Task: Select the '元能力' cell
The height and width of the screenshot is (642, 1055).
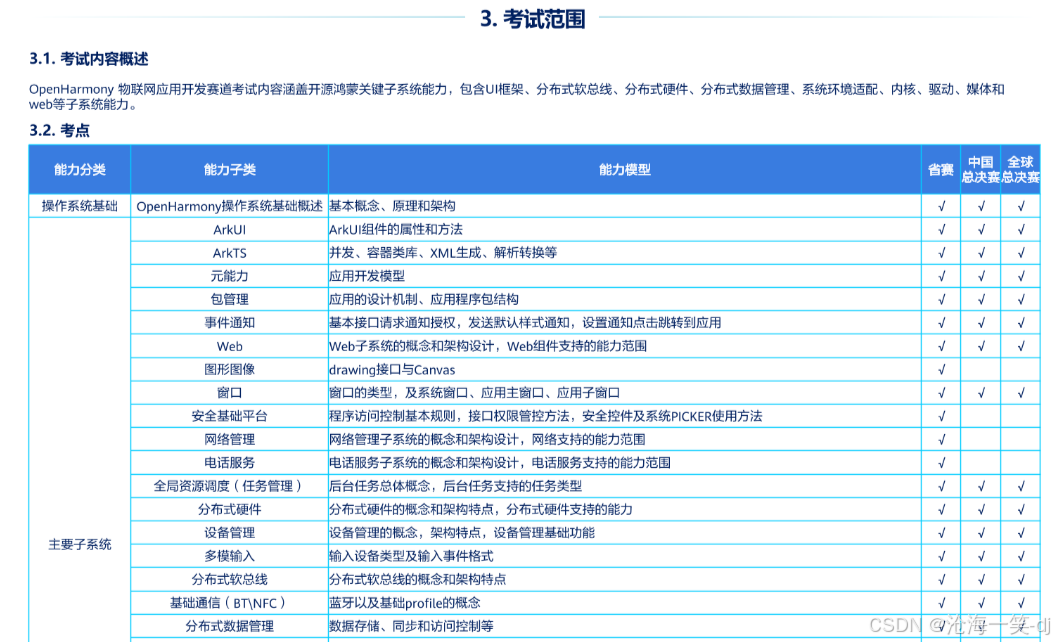Action: 229,276
